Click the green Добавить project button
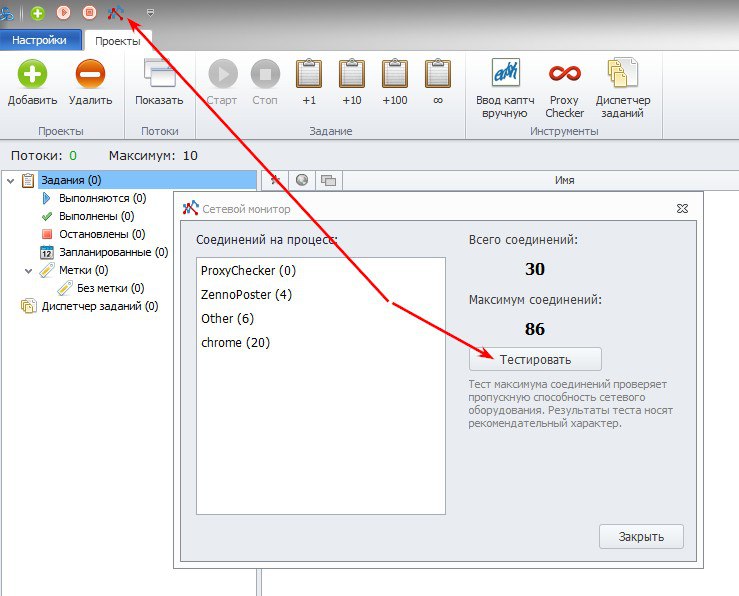Viewport: 739px width, 596px height. pyautogui.click(x=32, y=82)
